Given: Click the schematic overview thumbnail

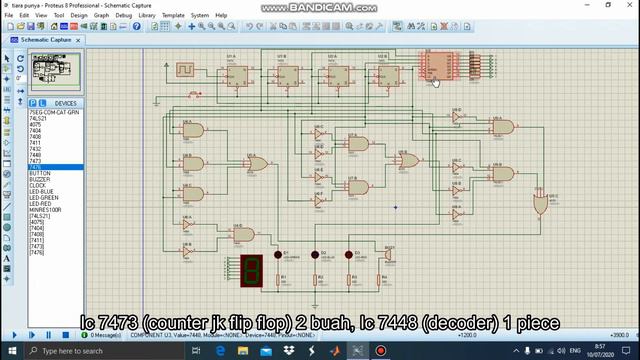Looking at the screenshot, I should tap(56, 71).
